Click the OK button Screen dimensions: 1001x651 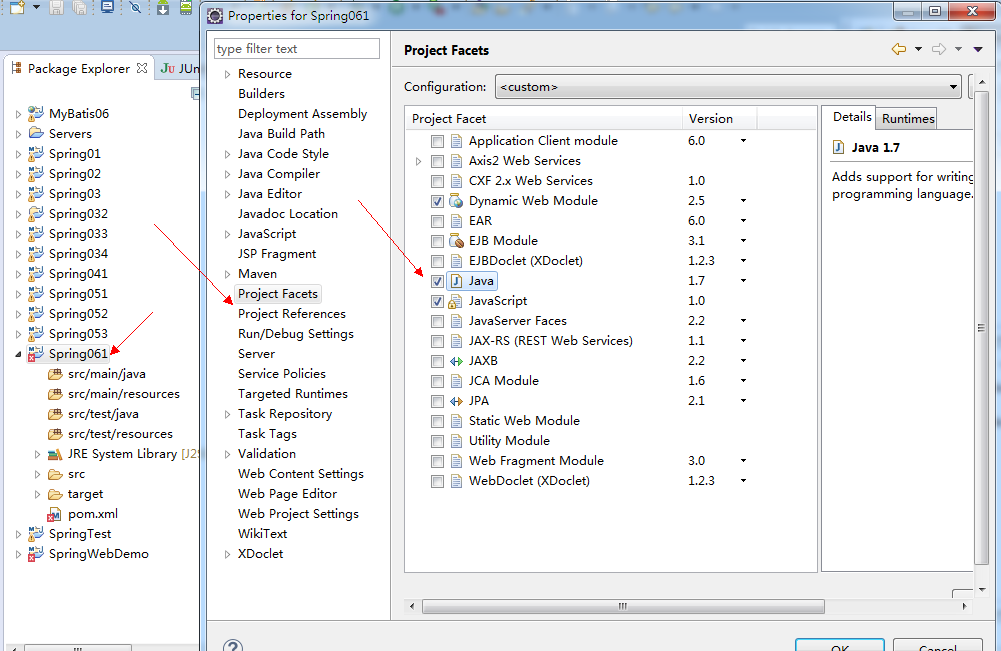pos(840,646)
